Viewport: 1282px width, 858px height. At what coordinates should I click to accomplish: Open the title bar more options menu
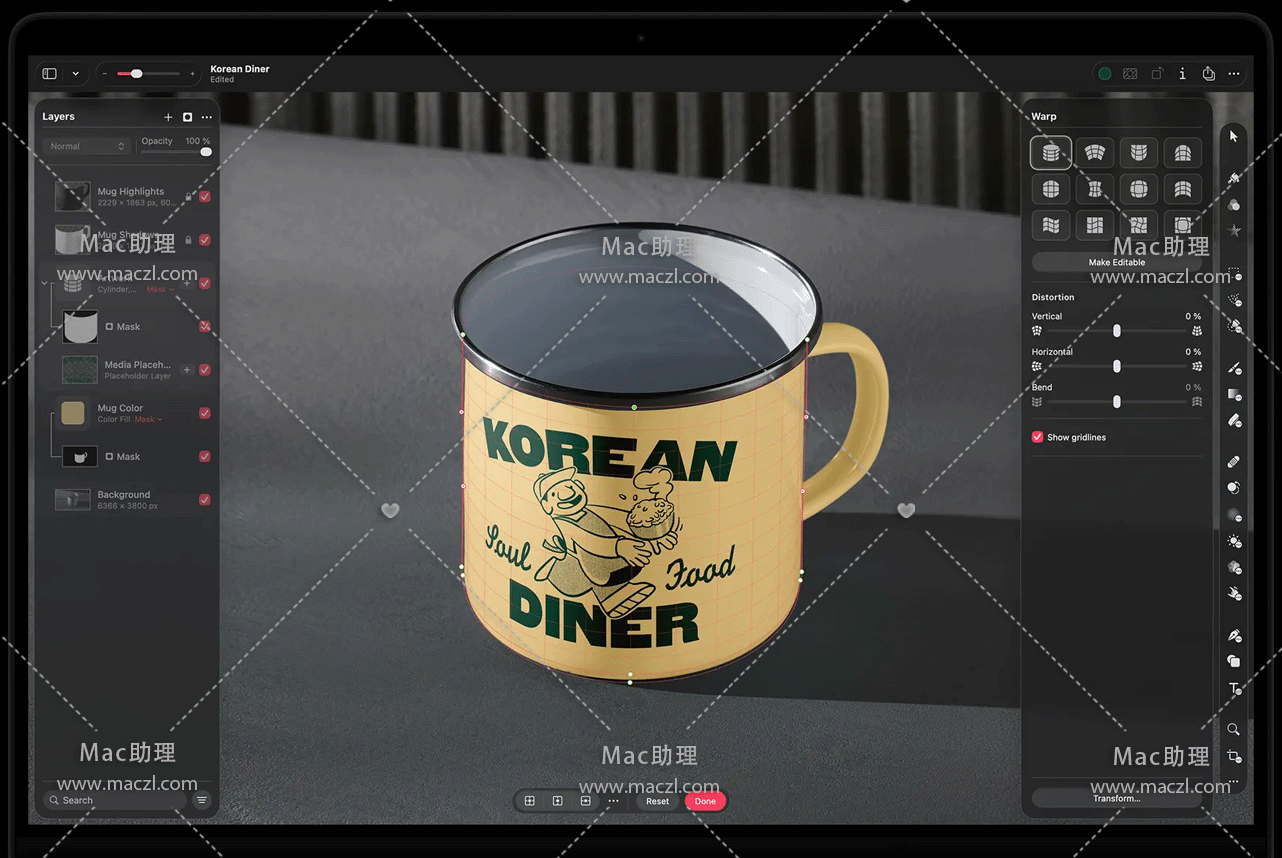[x=1234, y=73]
